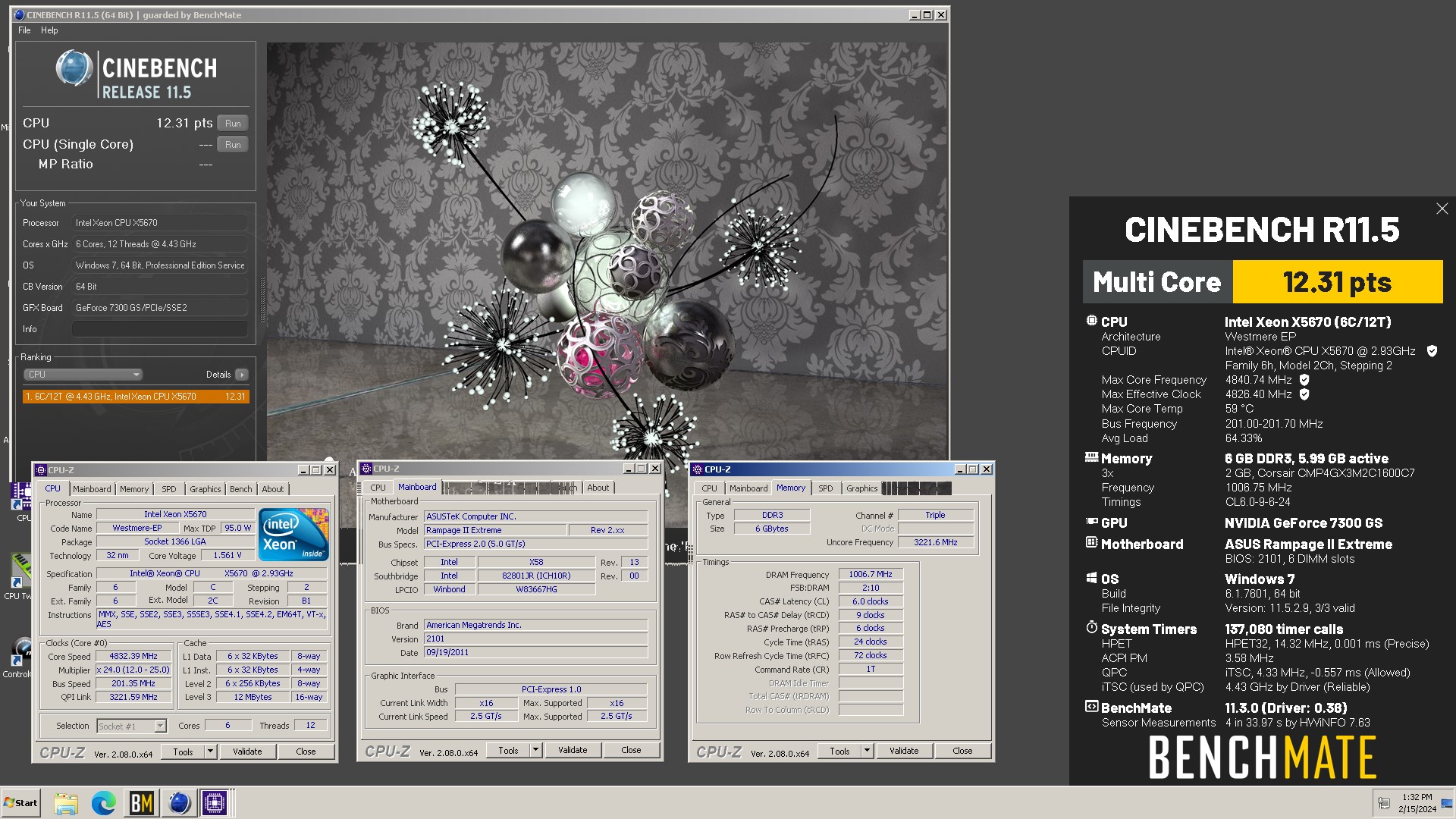Click the Windows logo icon beside OS
The width and height of the screenshot is (1456, 819).
tap(1091, 578)
